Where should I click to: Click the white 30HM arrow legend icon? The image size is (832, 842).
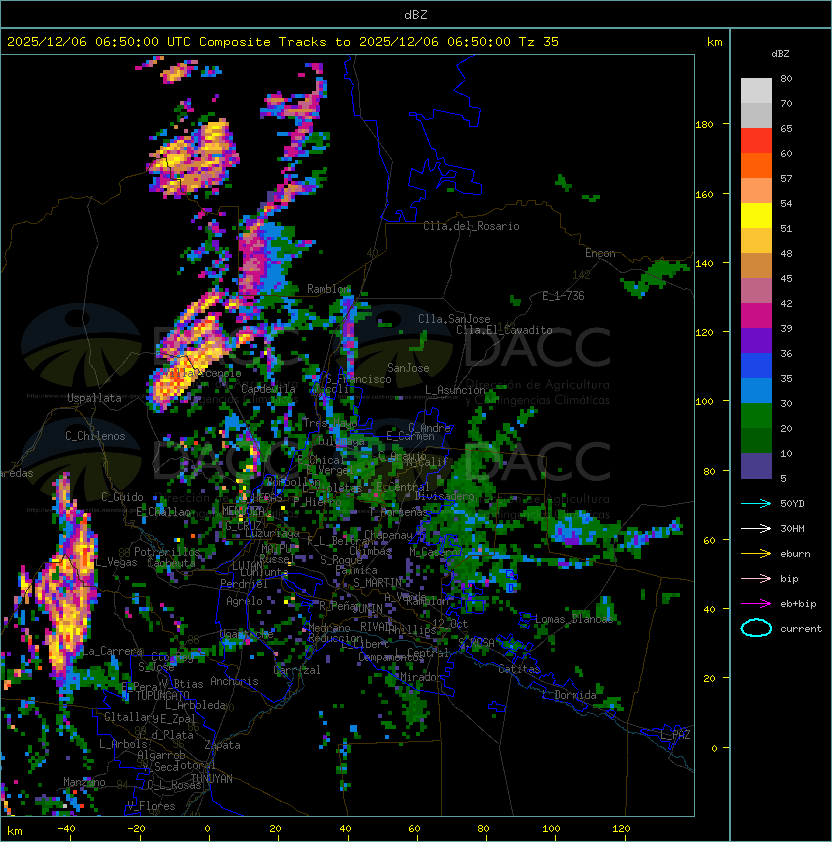coord(756,528)
